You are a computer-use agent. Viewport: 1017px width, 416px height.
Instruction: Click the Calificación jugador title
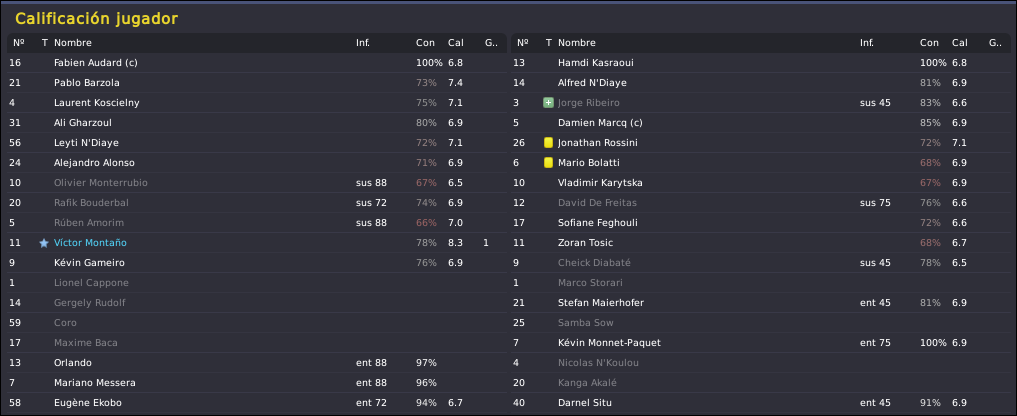[x=96, y=19]
